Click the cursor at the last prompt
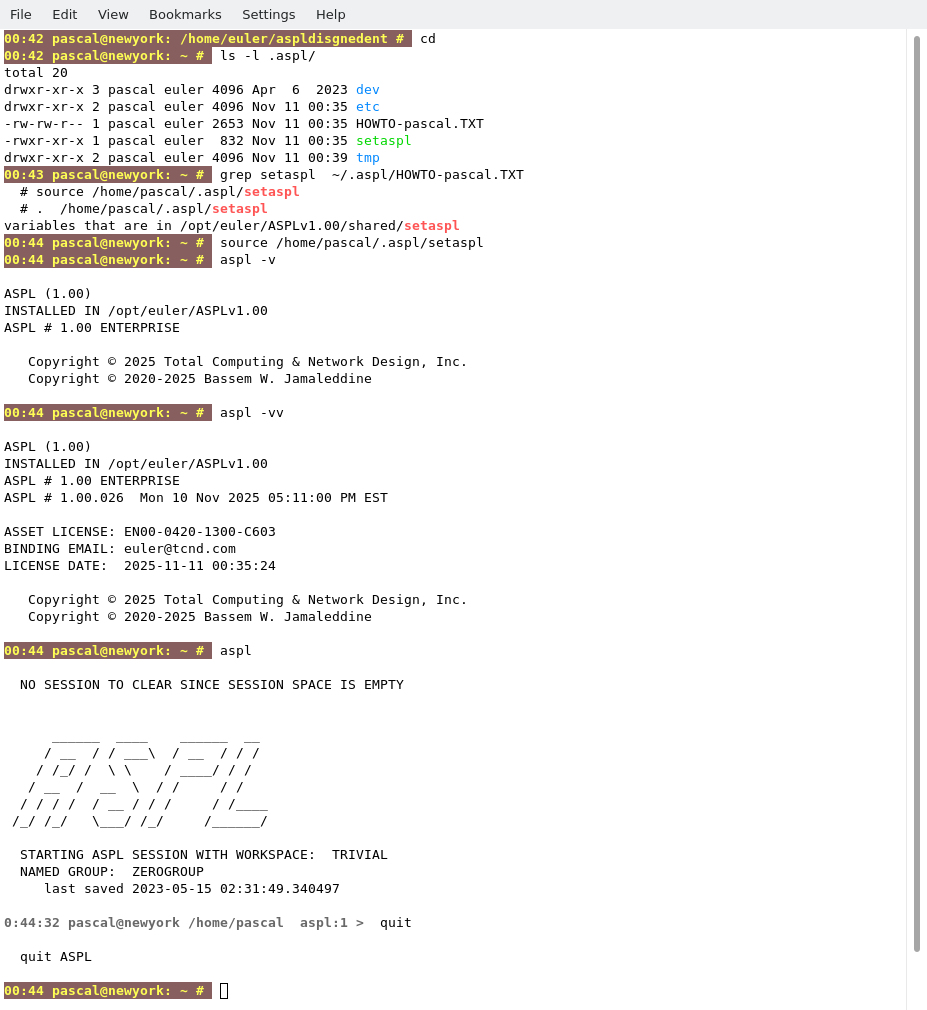This screenshot has width=927, height=1010. [x=224, y=991]
